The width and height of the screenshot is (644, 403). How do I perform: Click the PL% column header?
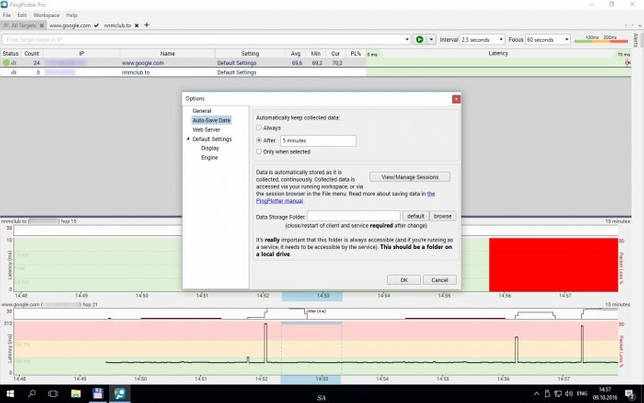(356, 53)
